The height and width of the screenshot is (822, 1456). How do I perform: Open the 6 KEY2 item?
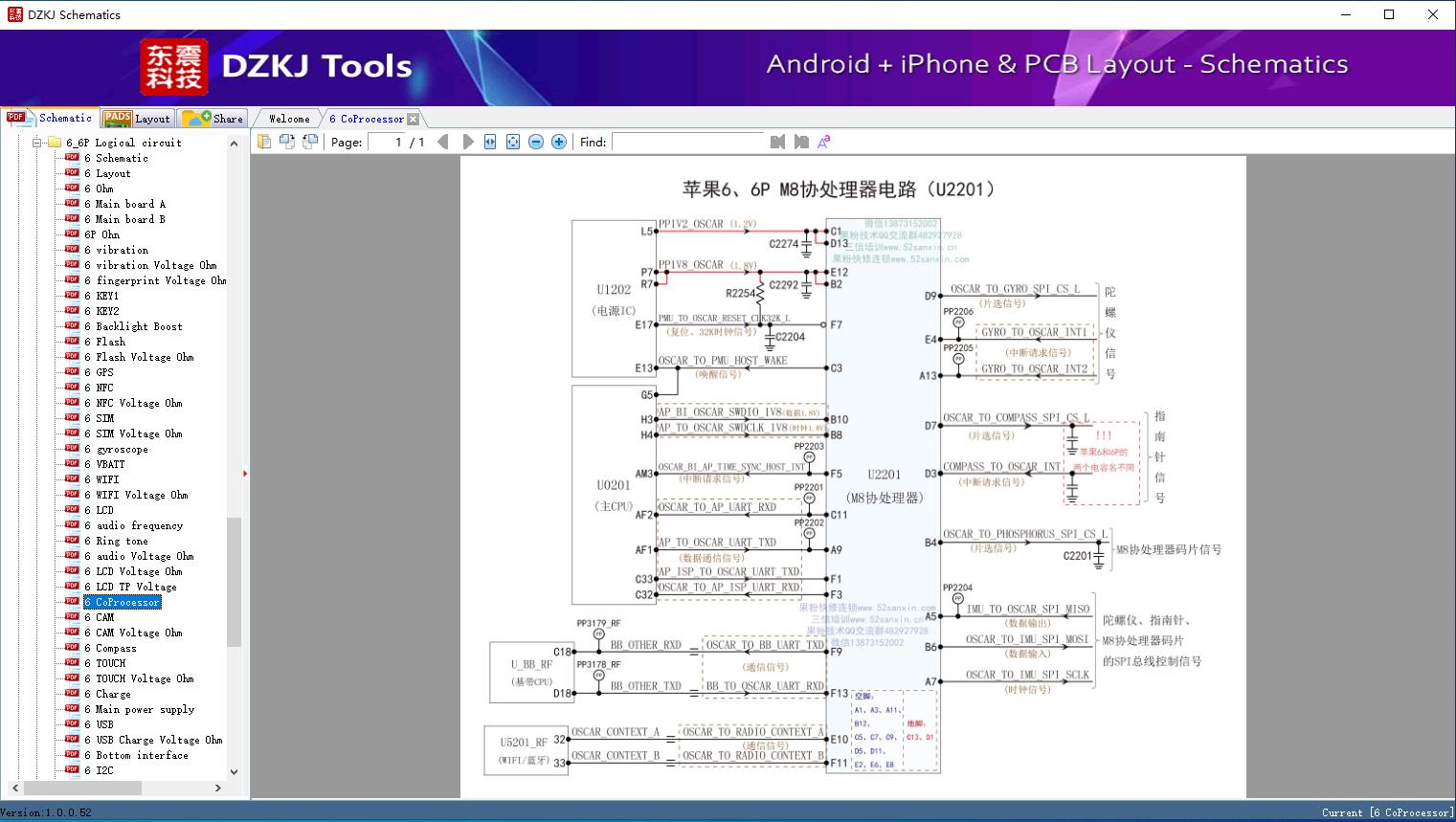pyautogui.click(x=101, y=311)
